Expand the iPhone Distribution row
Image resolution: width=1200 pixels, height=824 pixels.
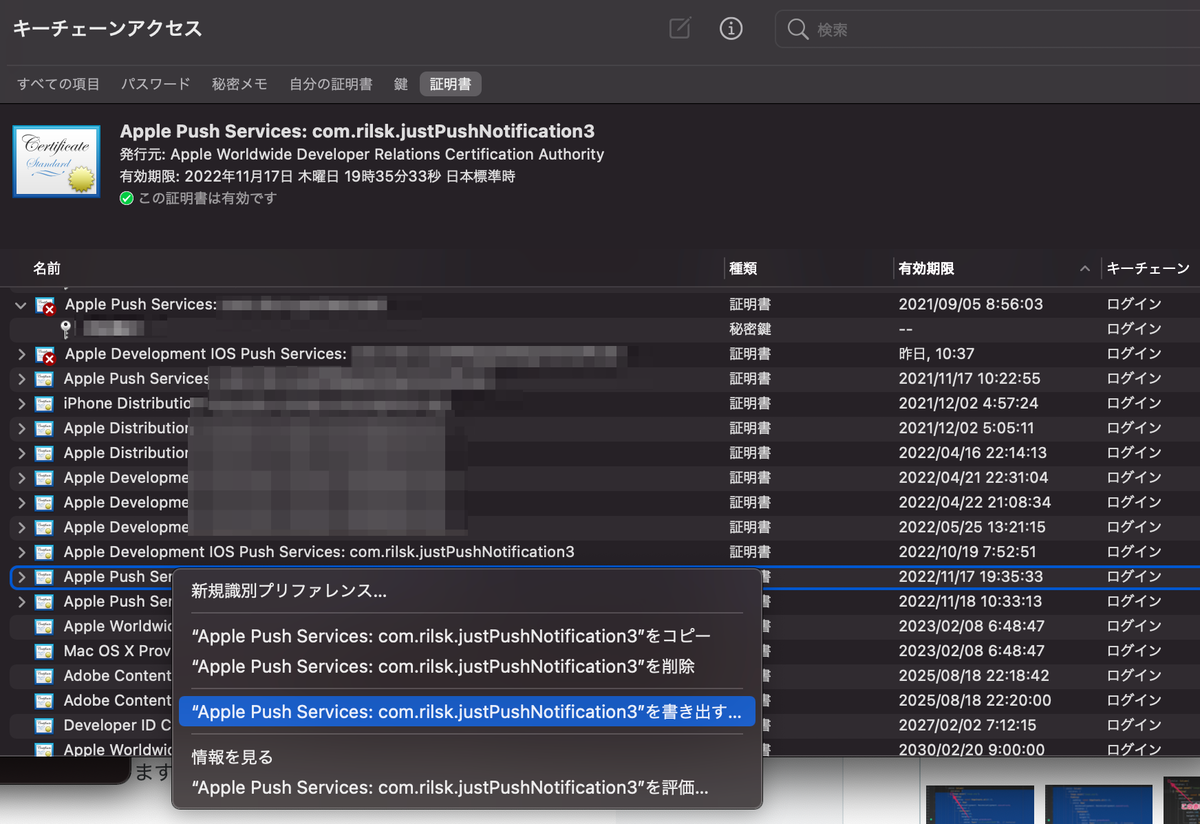[x=21, y=404]
